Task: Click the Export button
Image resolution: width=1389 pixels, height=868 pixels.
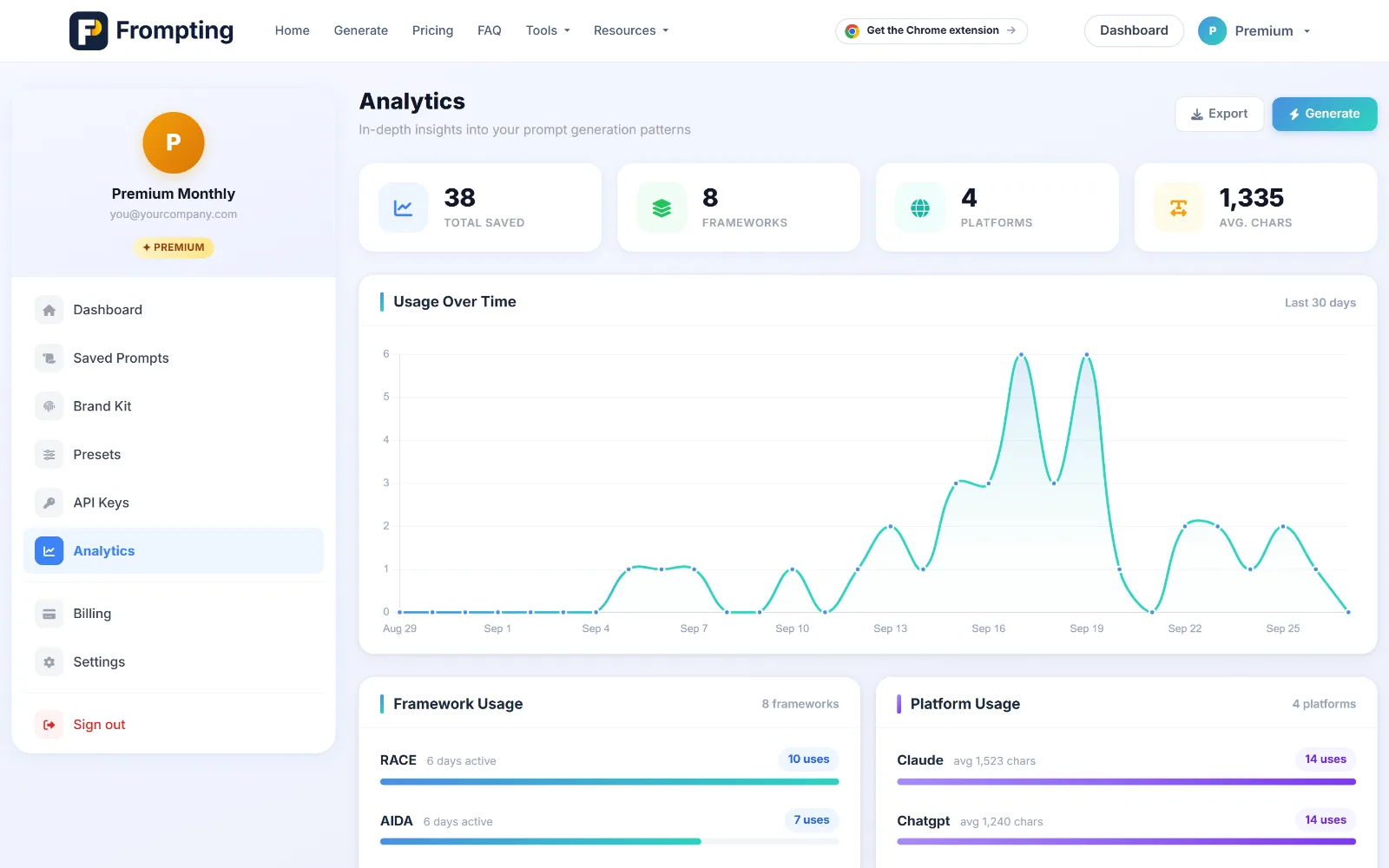Action: click(x=1219, y=114)
